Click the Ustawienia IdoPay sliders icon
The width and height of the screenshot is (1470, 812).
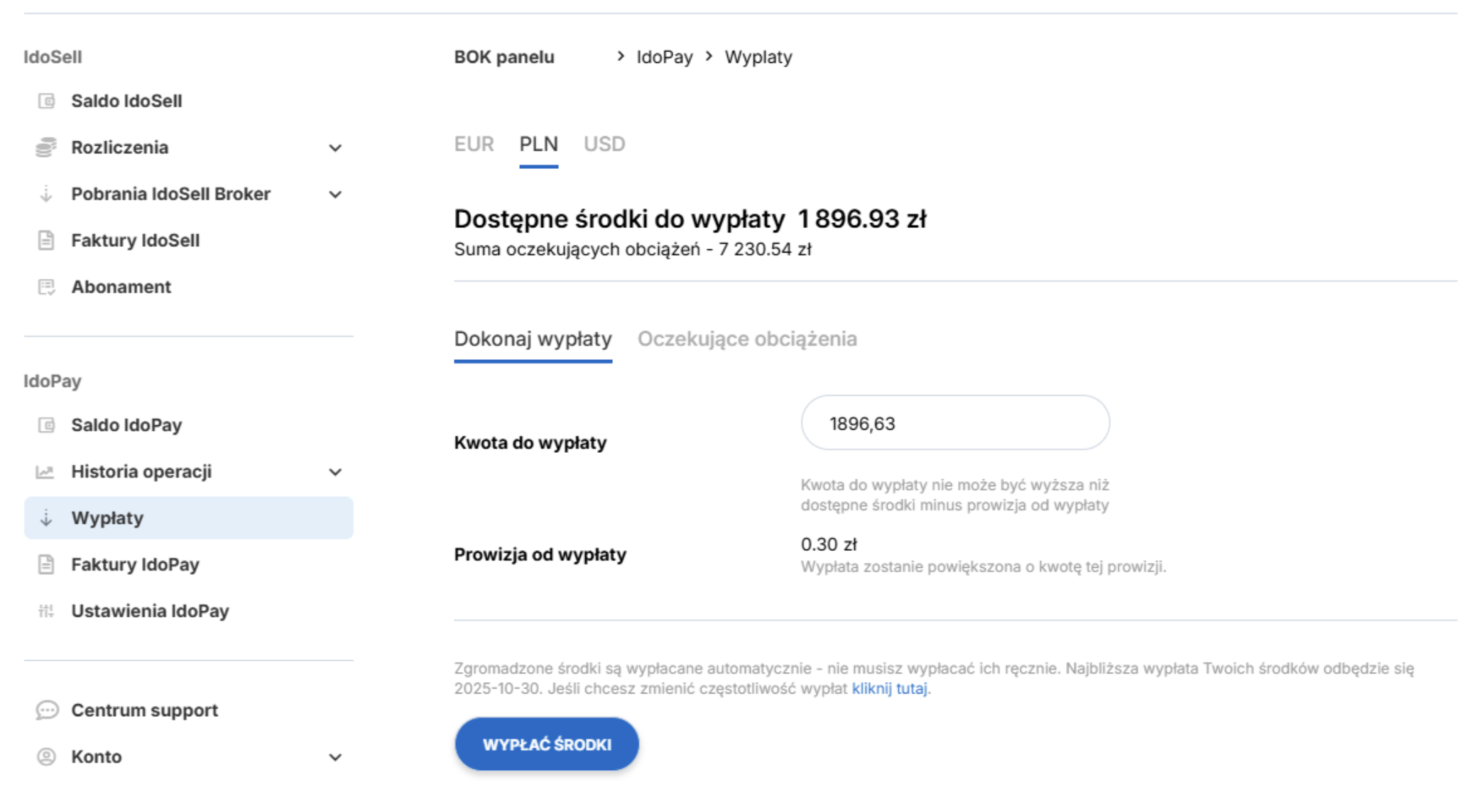point(46,611)
